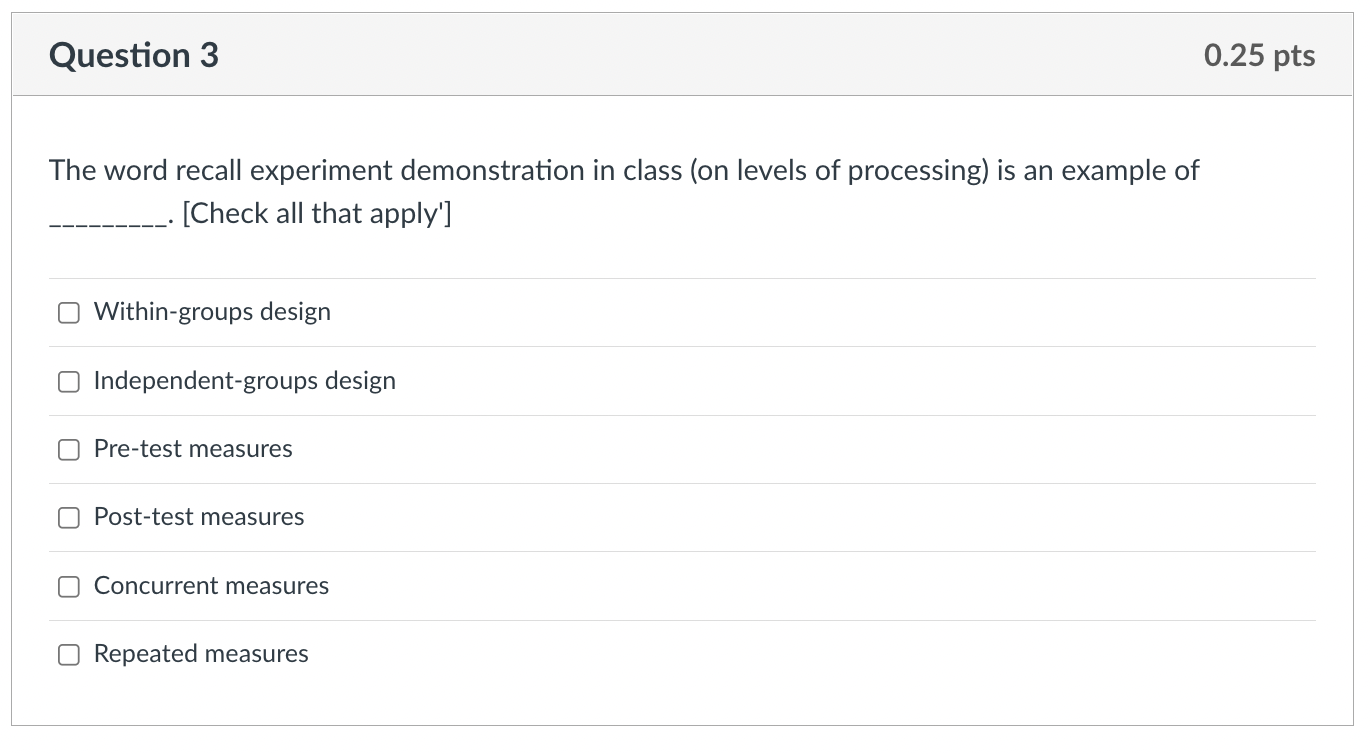Click the 'Question 3' heading
Viewport: 1370px width, 754px height.
point(134,55)
